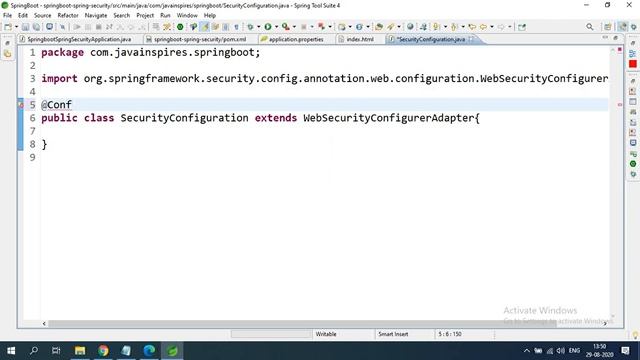
Task: Toggle Mark Occurrences highlighted toolbar button
Action: point(204,27)
